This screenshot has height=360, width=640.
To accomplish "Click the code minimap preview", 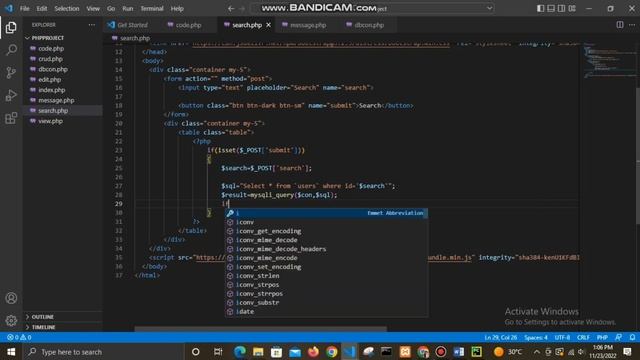I will pos(608,61).
